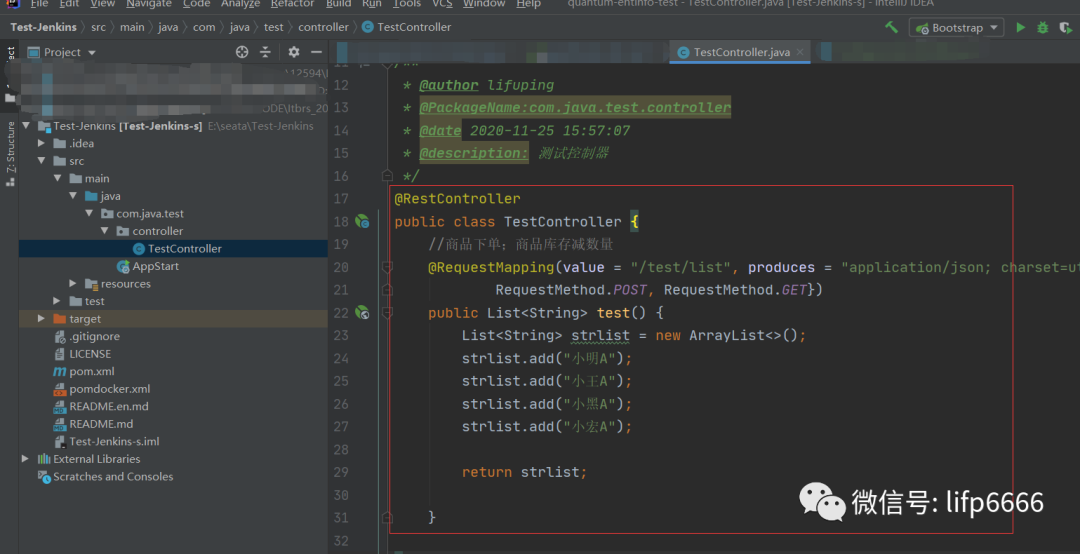Click the Build project hammer icon
1080x554 pixels.
(x=891, y=28)
